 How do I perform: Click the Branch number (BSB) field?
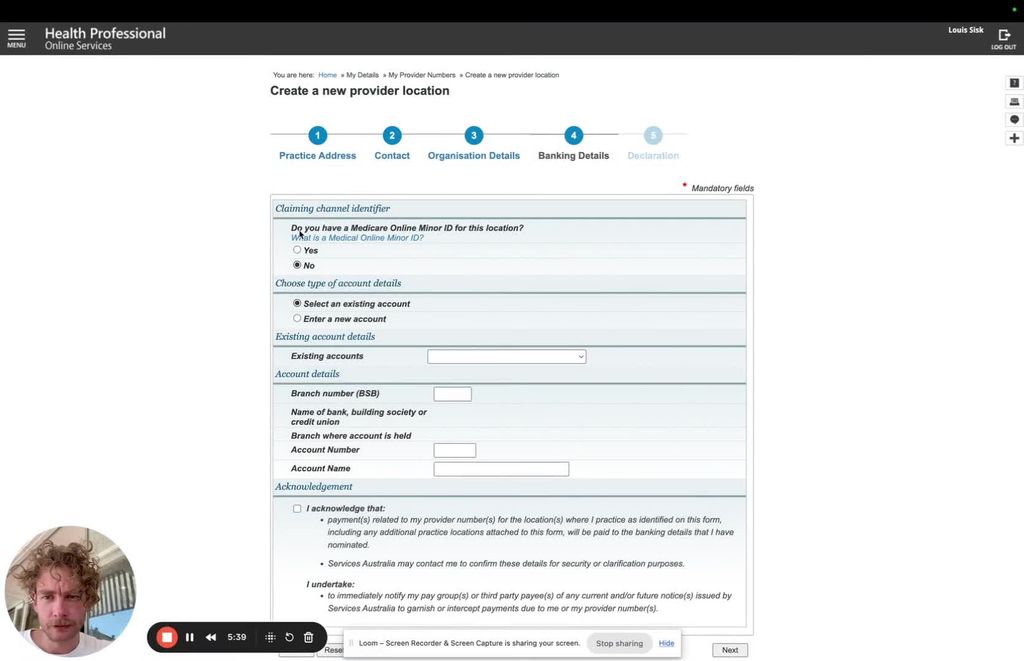(453, 394)
